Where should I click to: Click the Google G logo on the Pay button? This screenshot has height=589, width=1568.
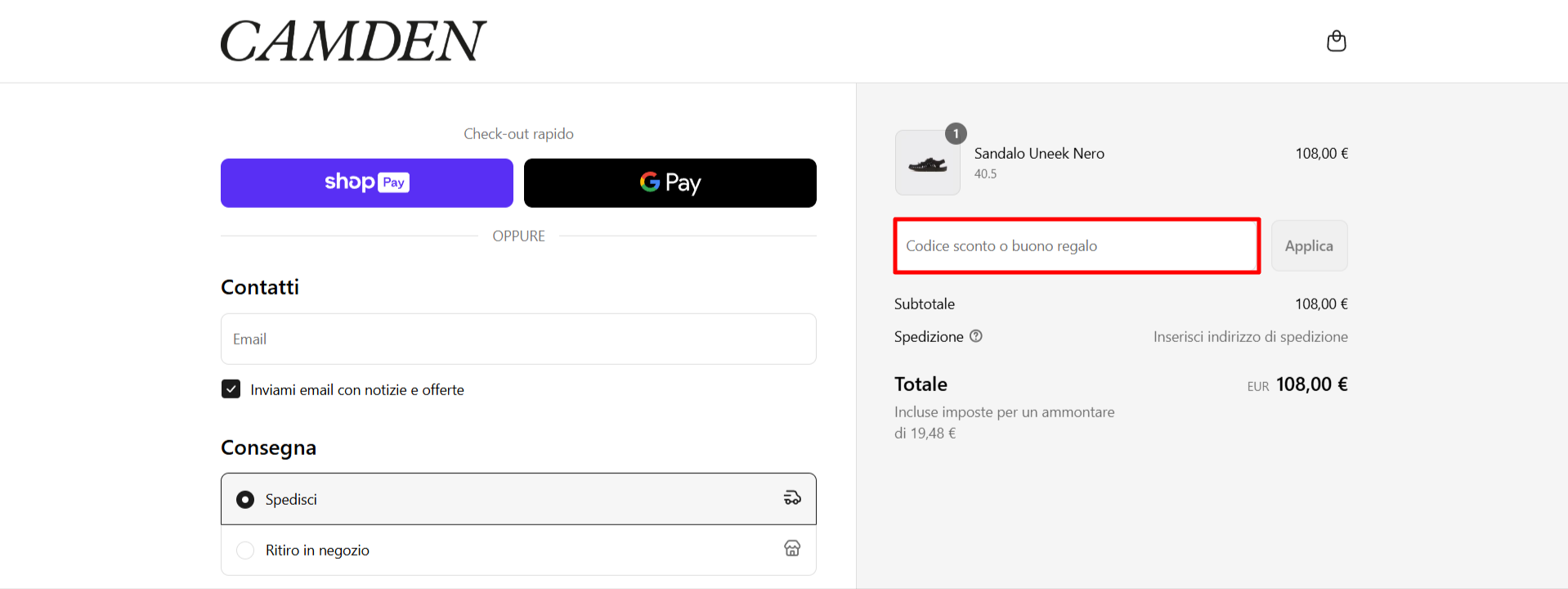click(650, 182)
